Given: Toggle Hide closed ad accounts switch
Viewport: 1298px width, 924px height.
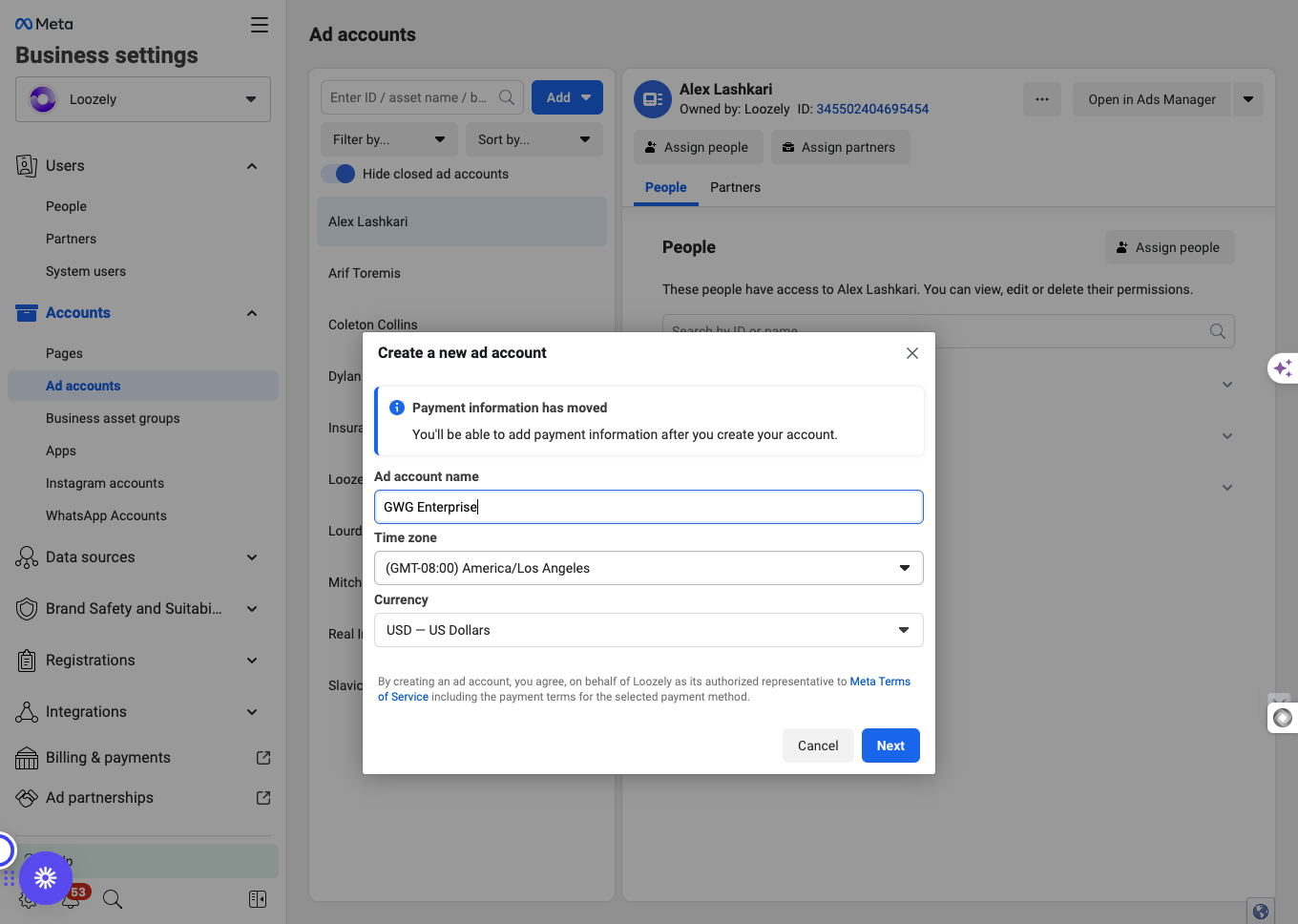Looking at the screenshot, I should [x=338, y=174].
